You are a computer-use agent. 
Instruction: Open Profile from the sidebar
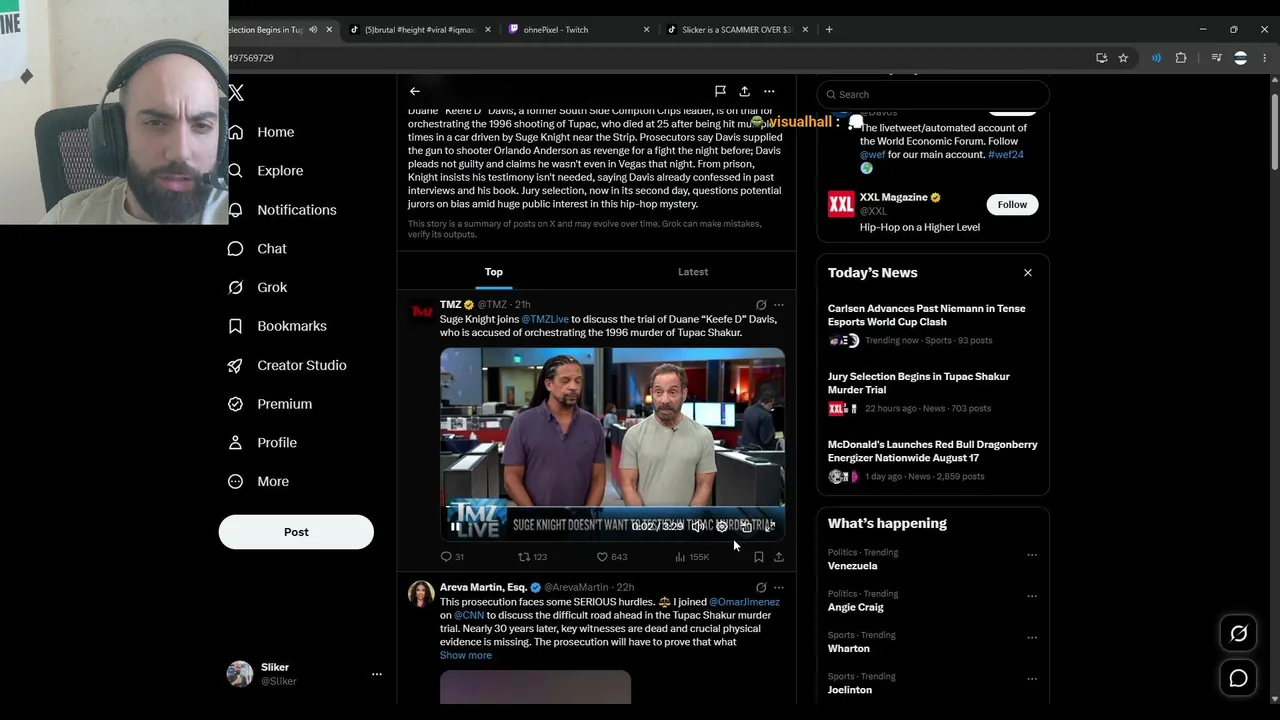coord(262,443)
